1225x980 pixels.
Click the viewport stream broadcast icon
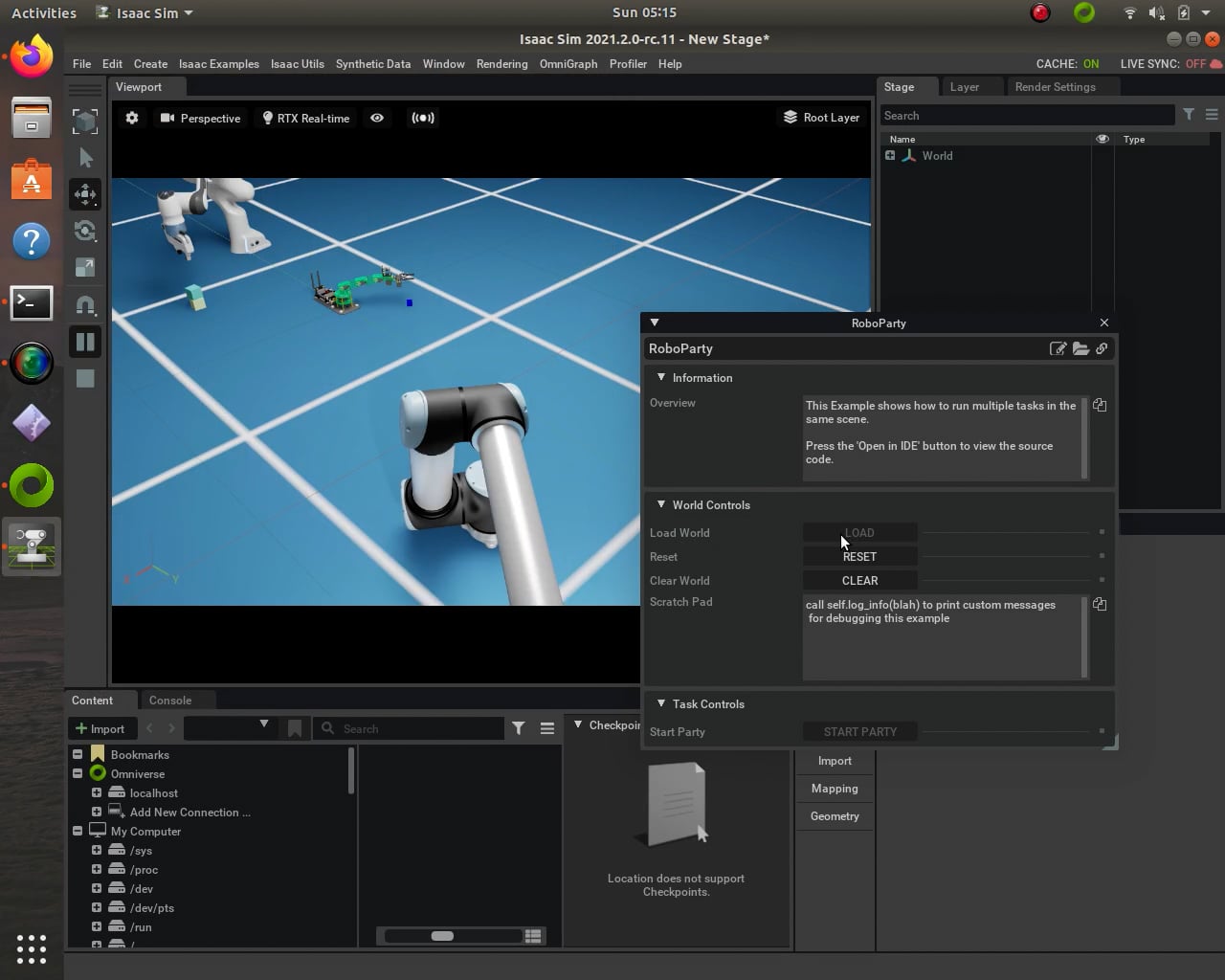423,118
